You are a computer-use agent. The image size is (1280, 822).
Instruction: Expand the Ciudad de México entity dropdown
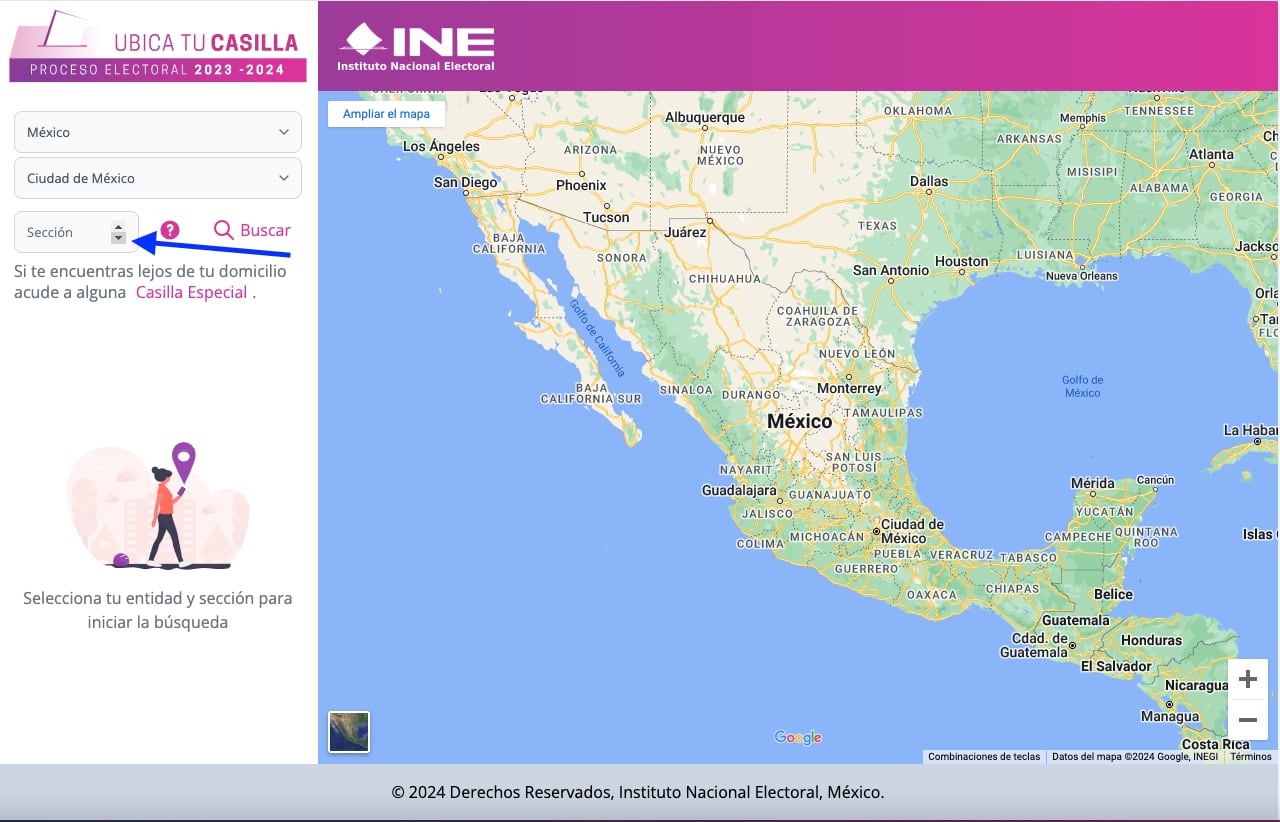[x=158, y=178]
